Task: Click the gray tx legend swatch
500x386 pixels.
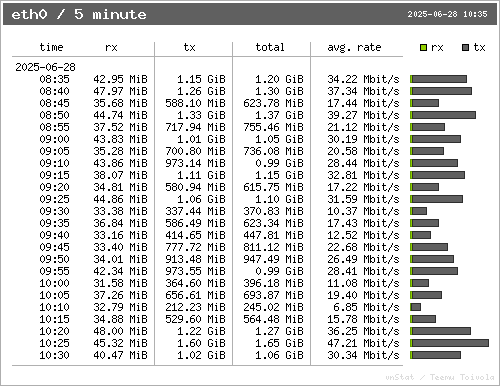Action: point(466,48)
